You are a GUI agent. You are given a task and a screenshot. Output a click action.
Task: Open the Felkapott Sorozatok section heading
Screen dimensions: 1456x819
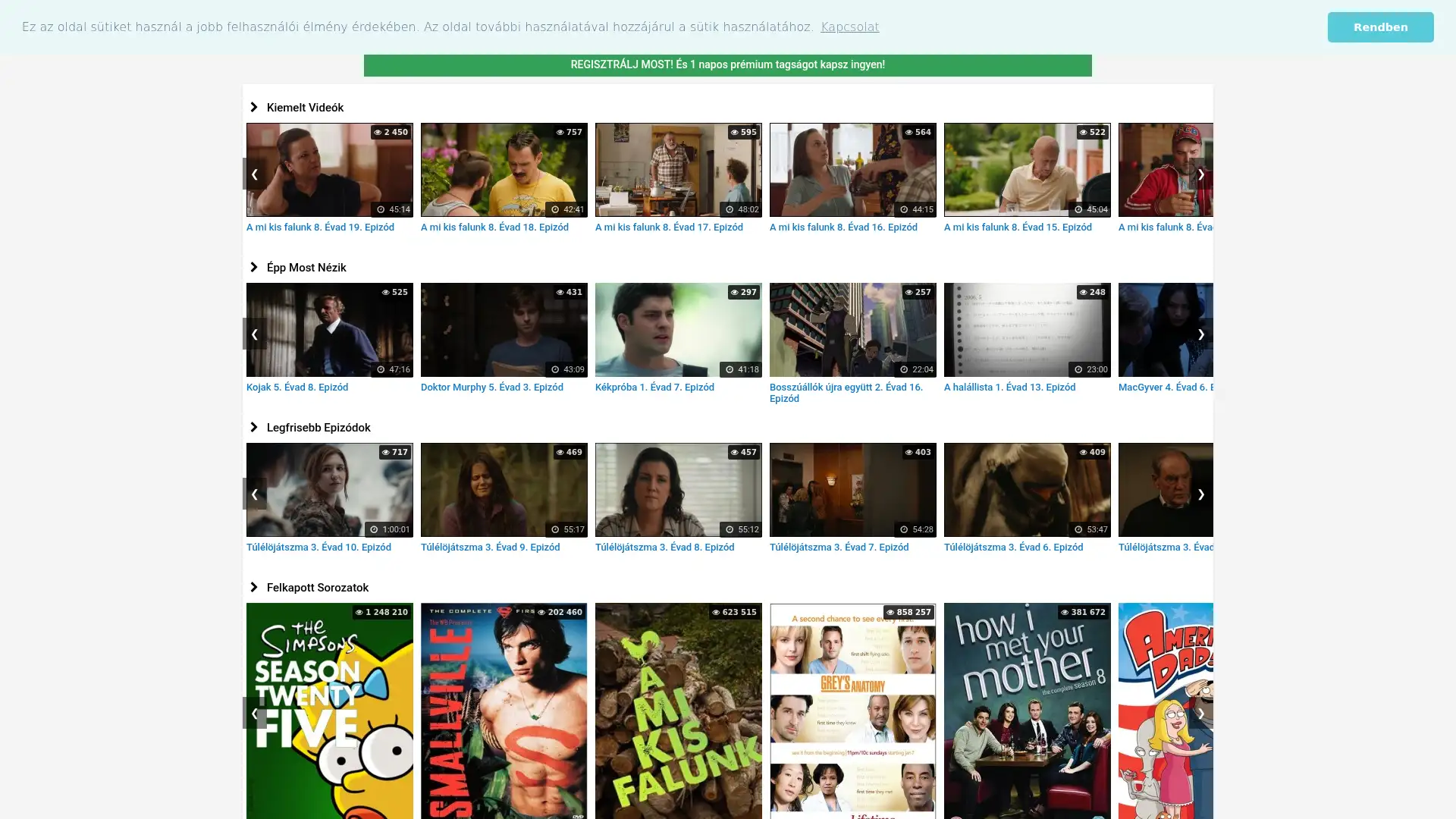[x=317, y=588]
